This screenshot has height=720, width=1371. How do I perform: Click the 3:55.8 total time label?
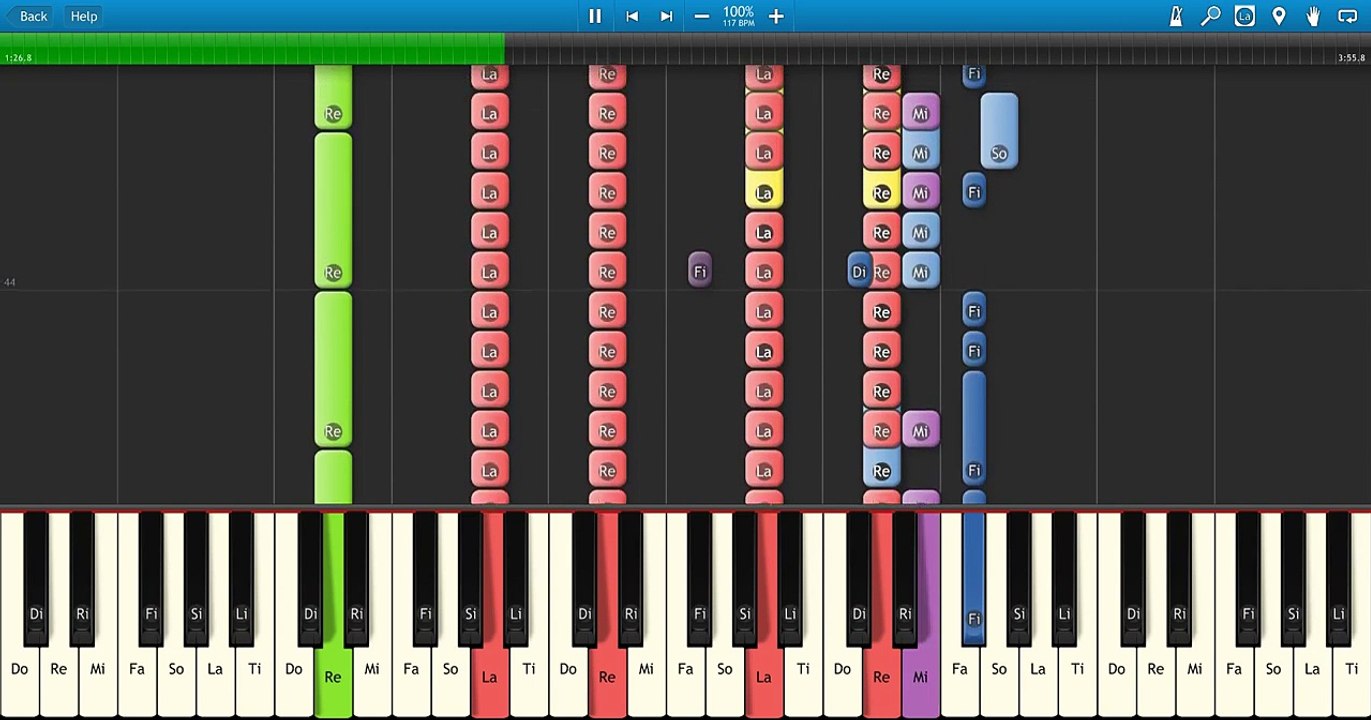coord(1351,58)
